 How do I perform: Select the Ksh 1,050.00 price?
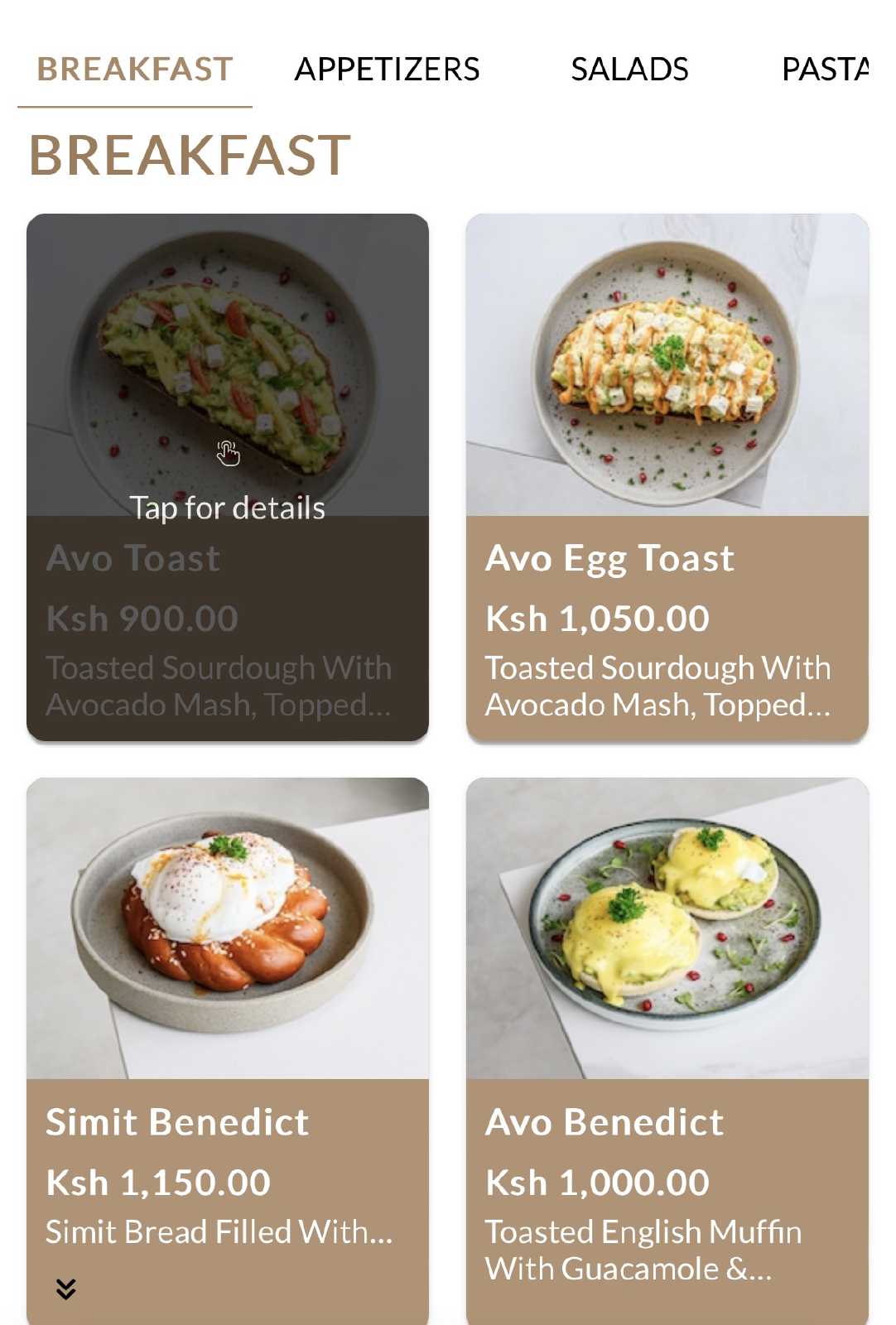pyautogui.click(x=598, y=619)
